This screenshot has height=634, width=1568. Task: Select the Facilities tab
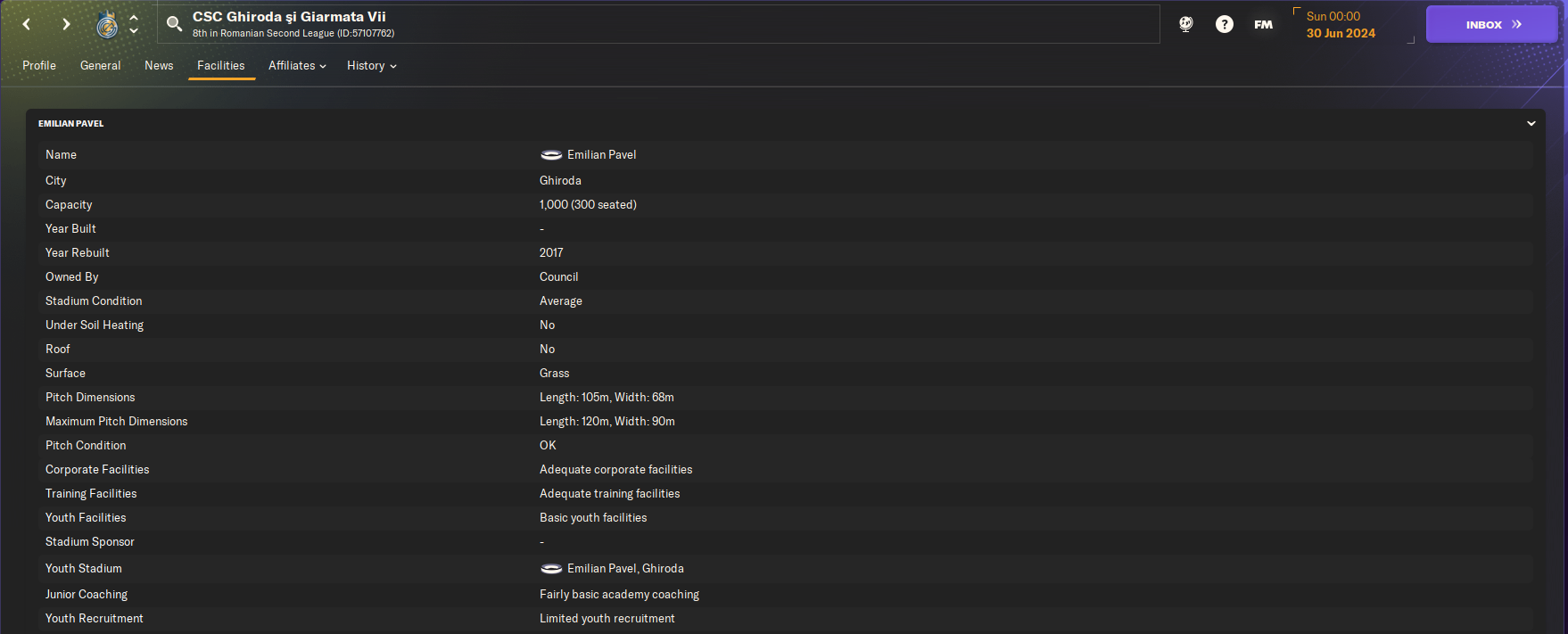click(x=221, y=66)
